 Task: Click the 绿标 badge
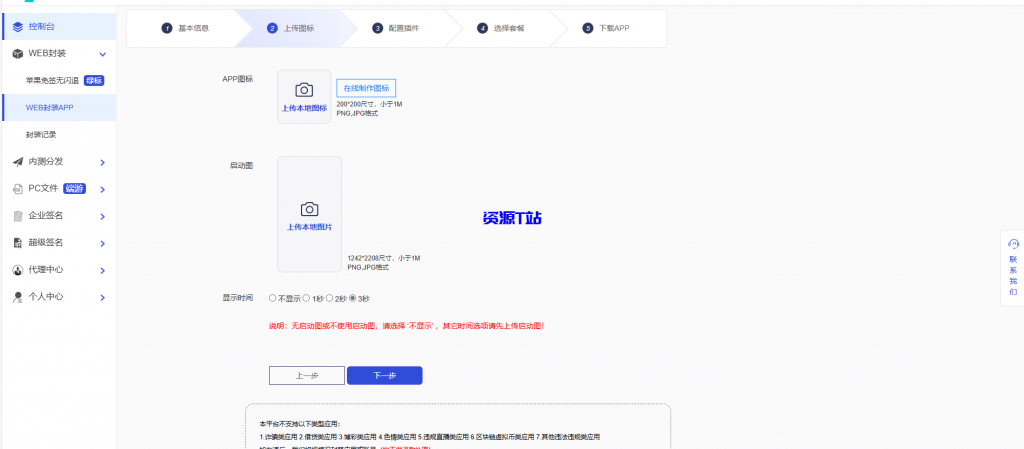(94, 81)
